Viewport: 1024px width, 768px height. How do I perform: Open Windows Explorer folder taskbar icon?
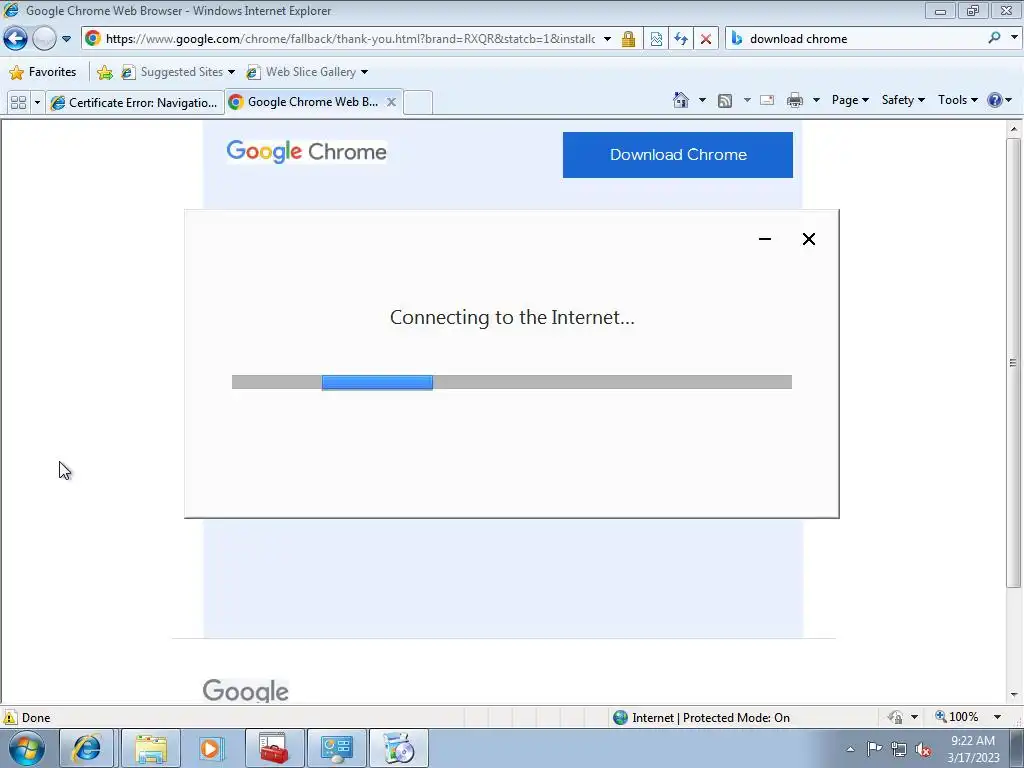click(x=151, y=748)
